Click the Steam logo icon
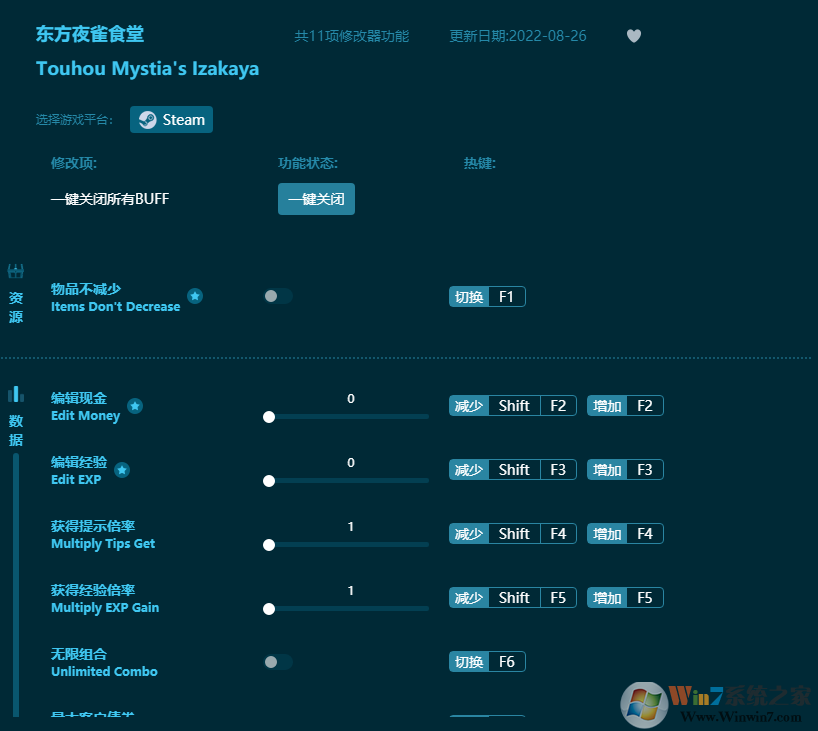 pyautogui.click(x=147, y=120)
